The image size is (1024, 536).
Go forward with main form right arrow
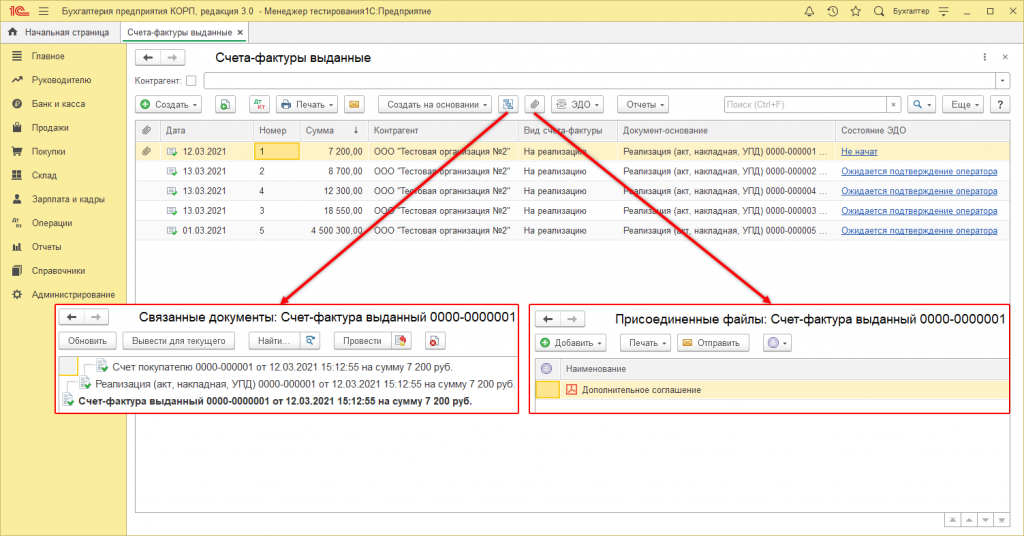pyautogui.click(x=172, y=57)
